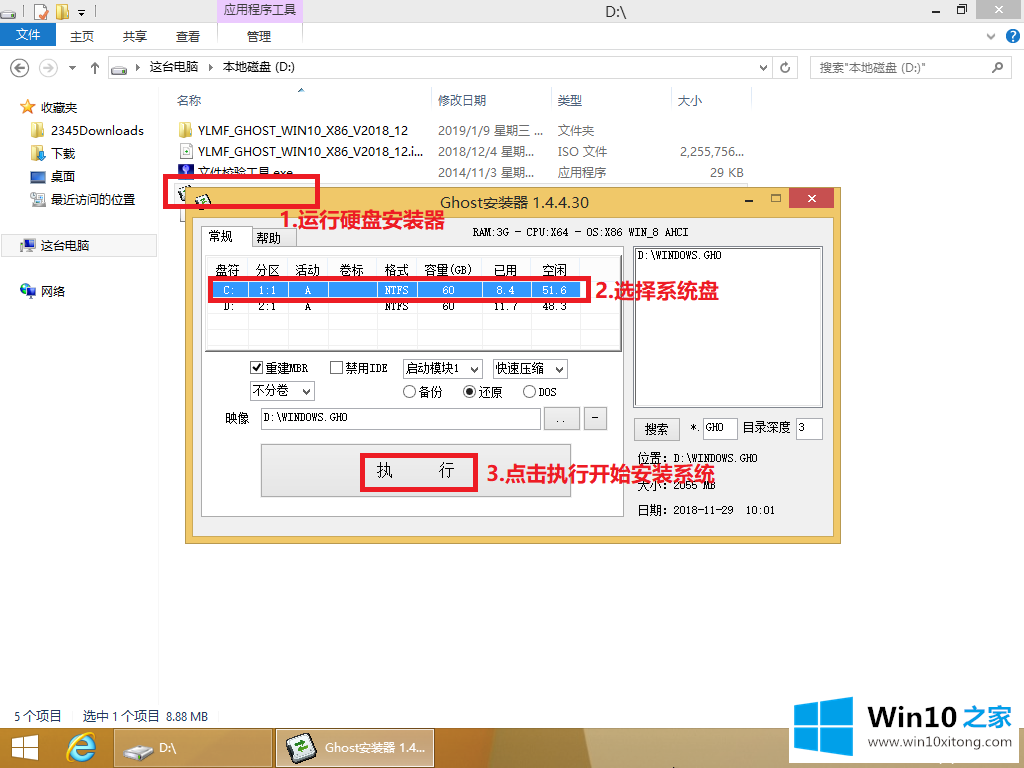Switch to the 共享 ribbon tab
The image size is (1024, 768).
coord(135,37)
